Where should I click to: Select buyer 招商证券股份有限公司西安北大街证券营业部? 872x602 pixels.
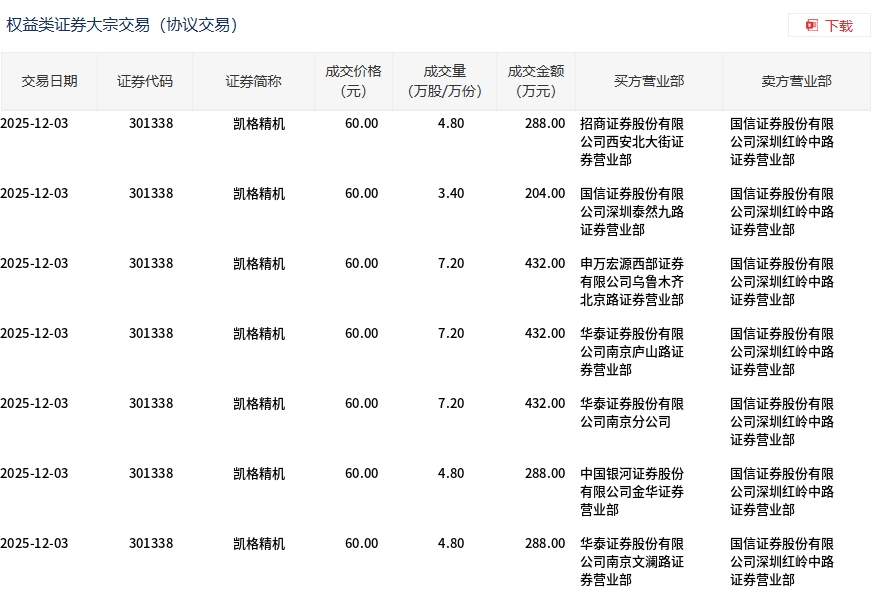point(632,141)
